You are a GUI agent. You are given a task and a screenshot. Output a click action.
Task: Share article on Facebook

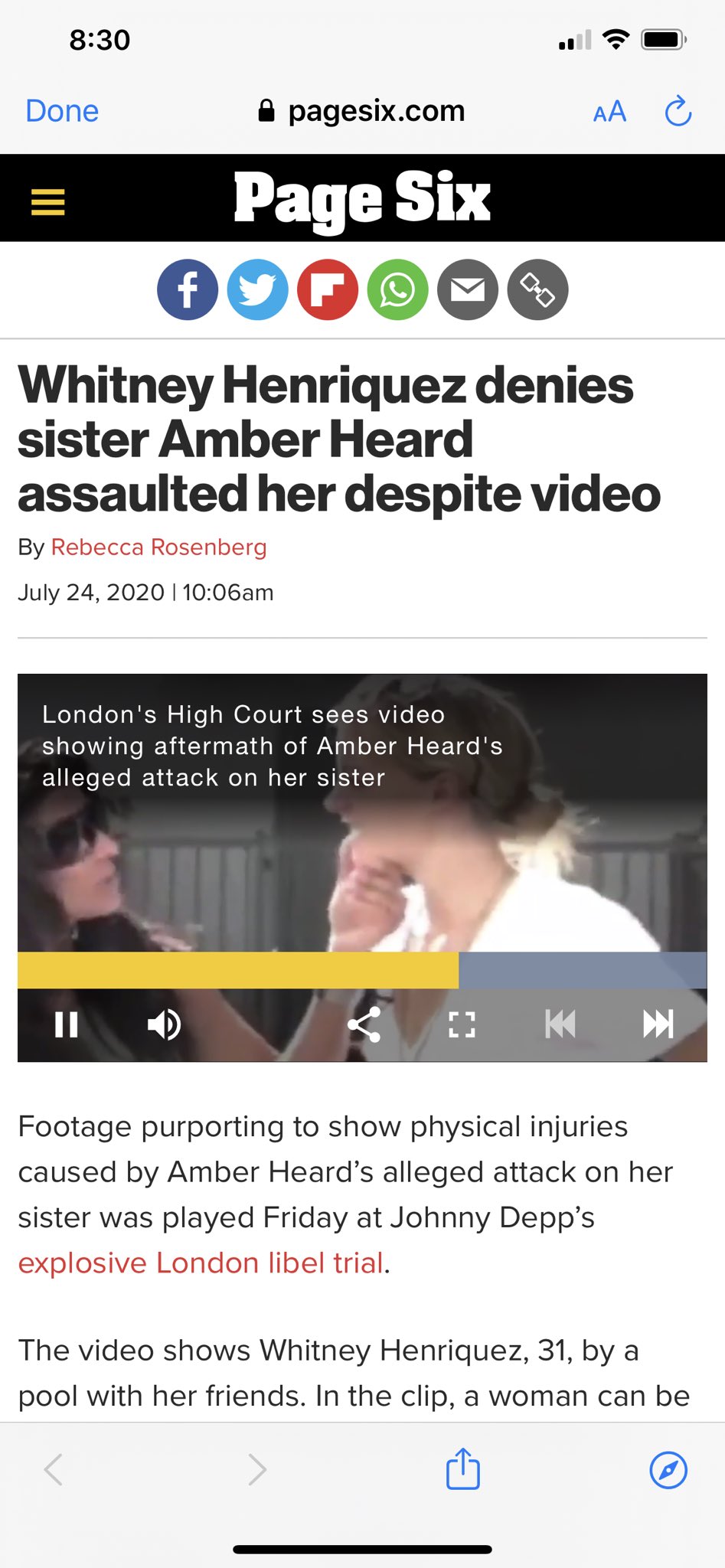pos(188,289)
